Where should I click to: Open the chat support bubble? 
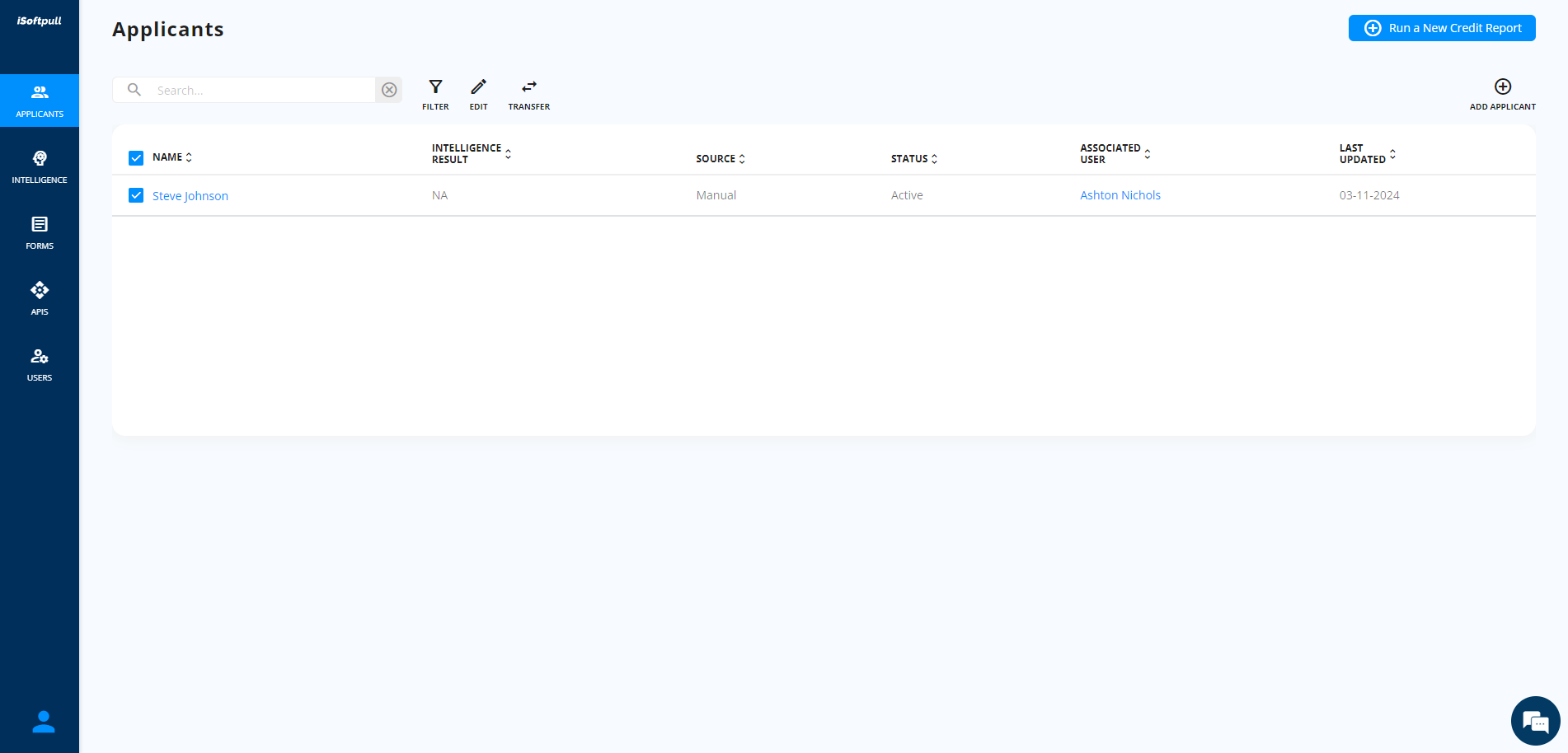(x=1535, y=721)
